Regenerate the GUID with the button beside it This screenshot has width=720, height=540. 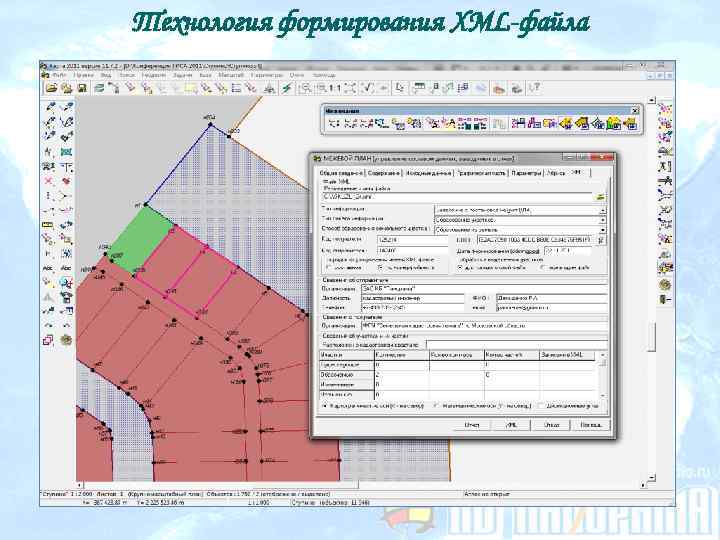(602, 239)
